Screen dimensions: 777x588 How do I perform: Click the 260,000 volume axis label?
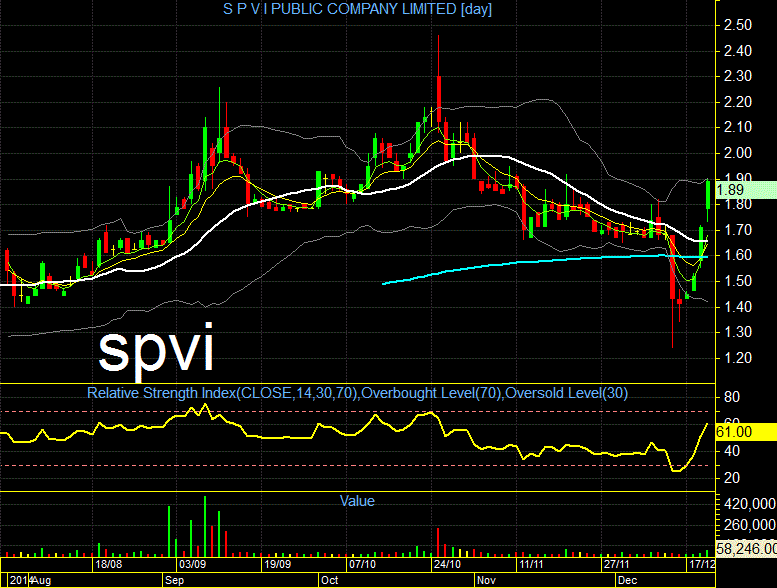click(x=750, y=525)
